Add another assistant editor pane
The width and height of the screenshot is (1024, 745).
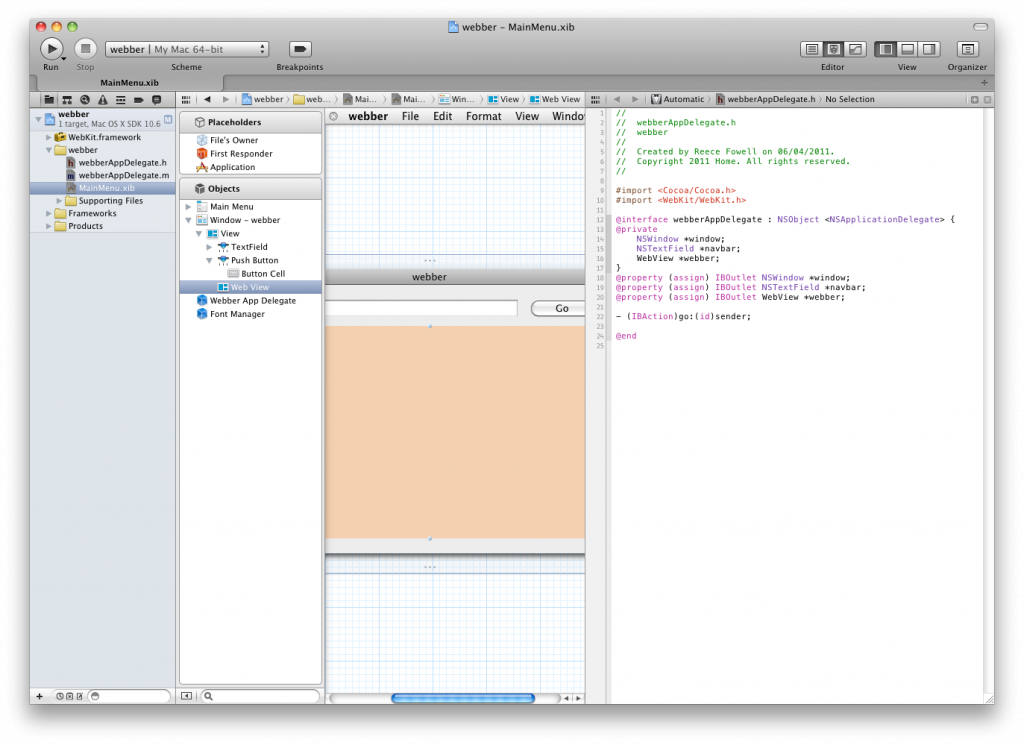coord(974,100)
